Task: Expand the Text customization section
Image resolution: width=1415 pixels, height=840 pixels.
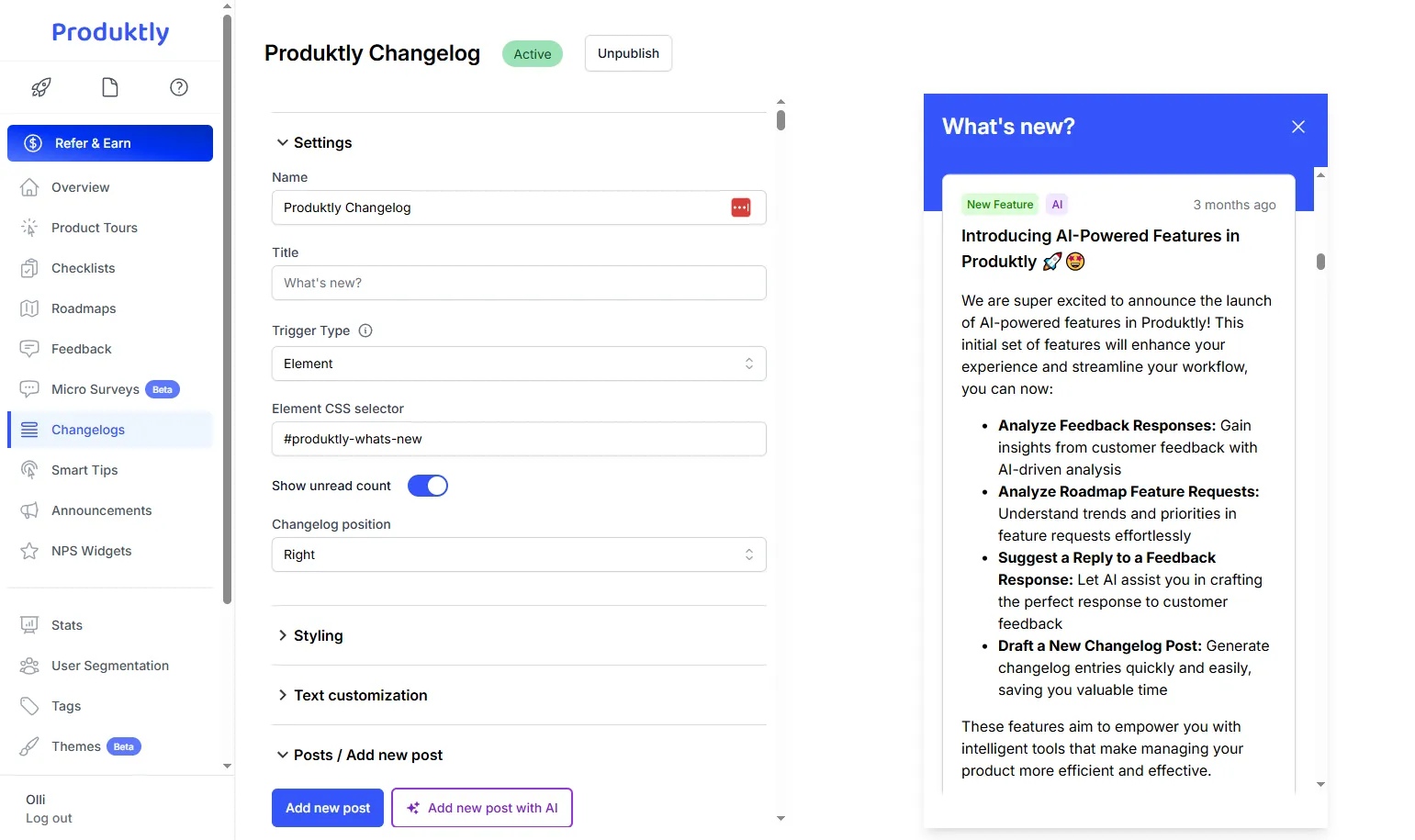Action: click(360, 695)
